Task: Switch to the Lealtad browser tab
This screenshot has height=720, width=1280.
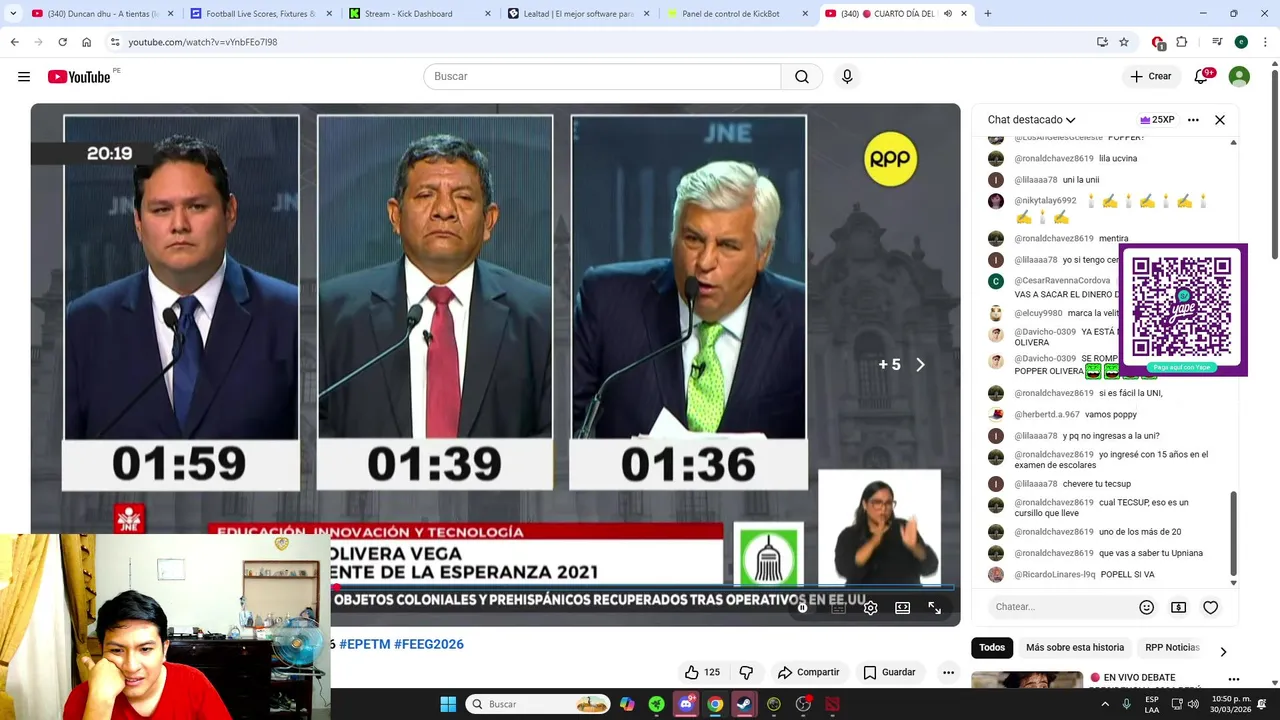Action: [x=578, y=14]
